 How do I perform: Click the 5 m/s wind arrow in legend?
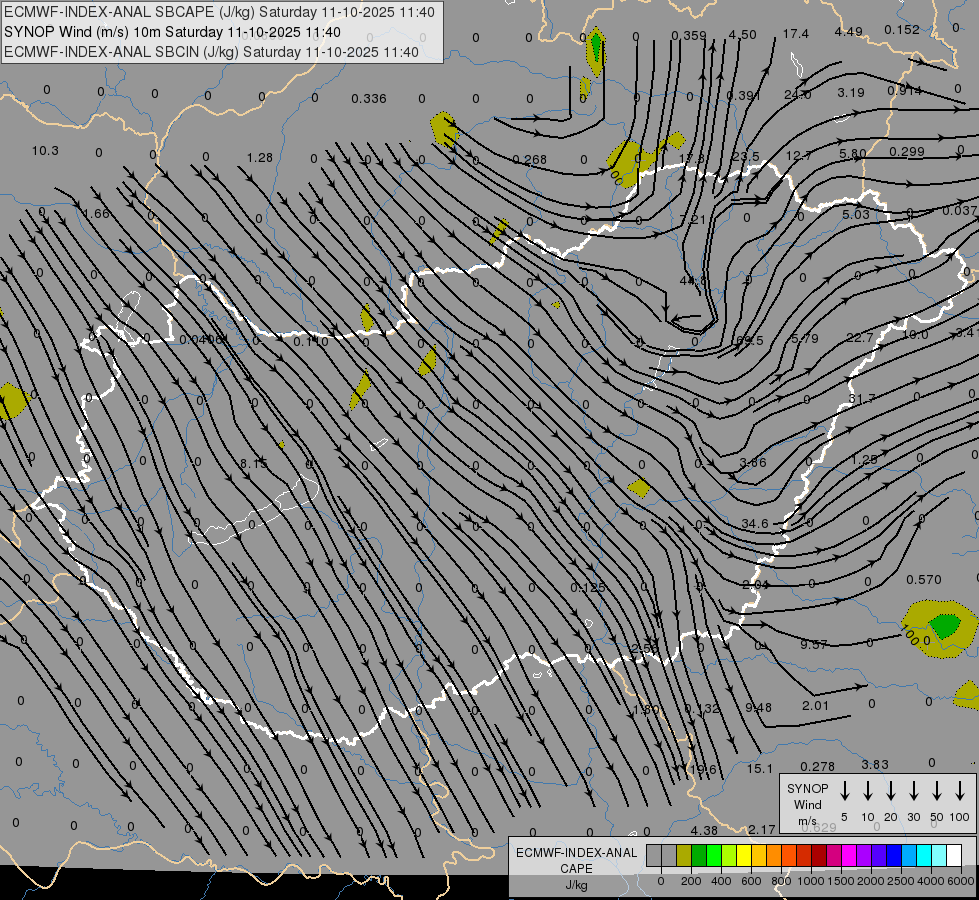[x=844, y=791]
